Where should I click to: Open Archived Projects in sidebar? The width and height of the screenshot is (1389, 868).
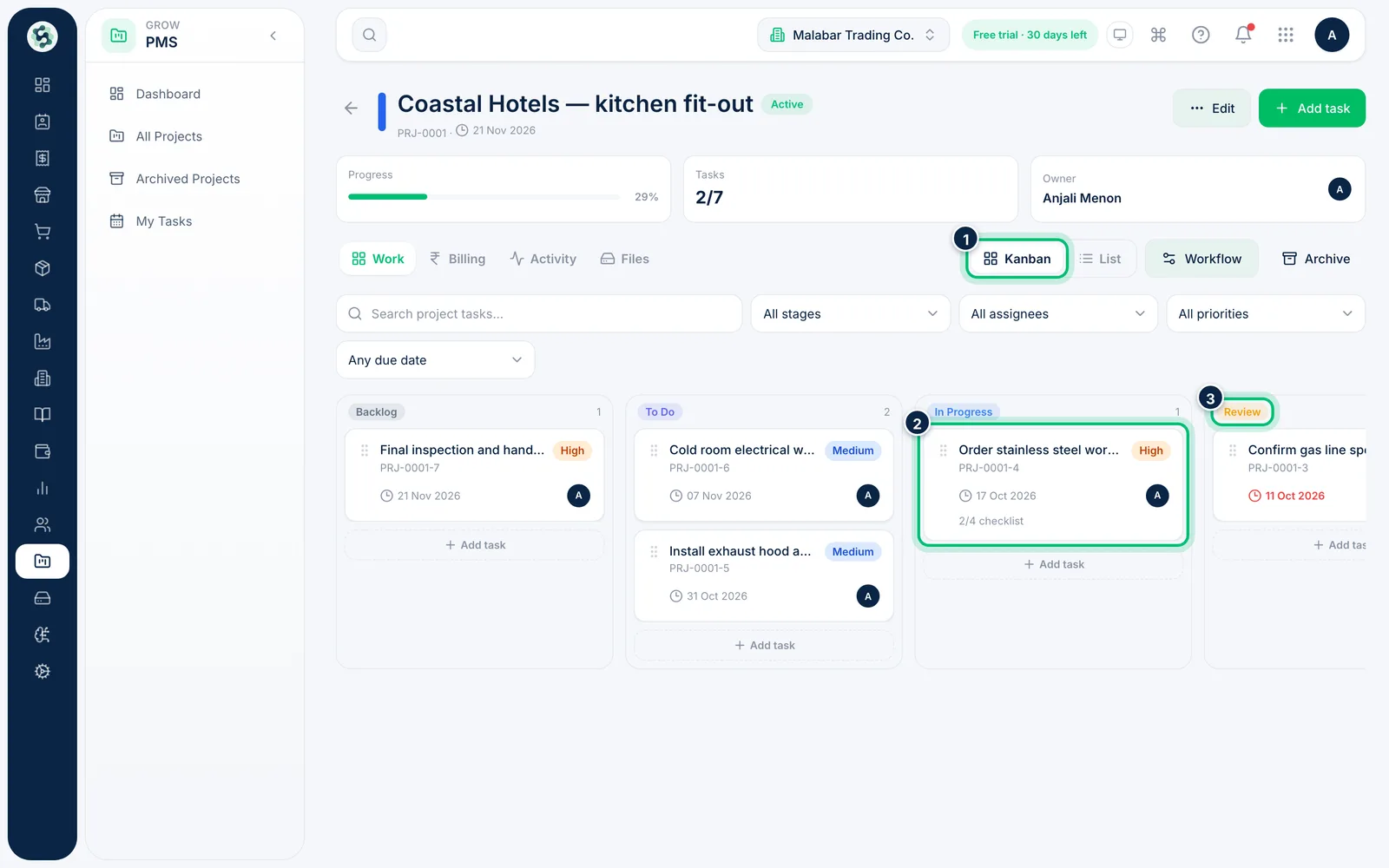[188, 179]
